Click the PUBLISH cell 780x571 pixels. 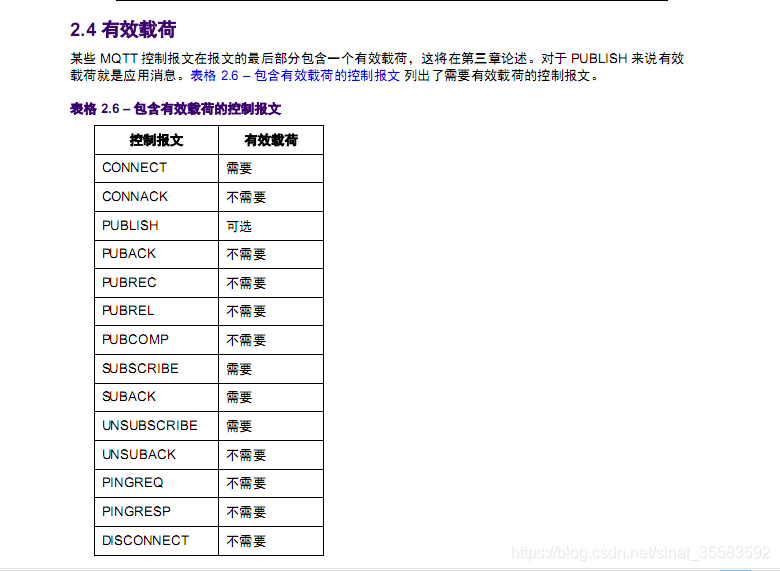156,226
